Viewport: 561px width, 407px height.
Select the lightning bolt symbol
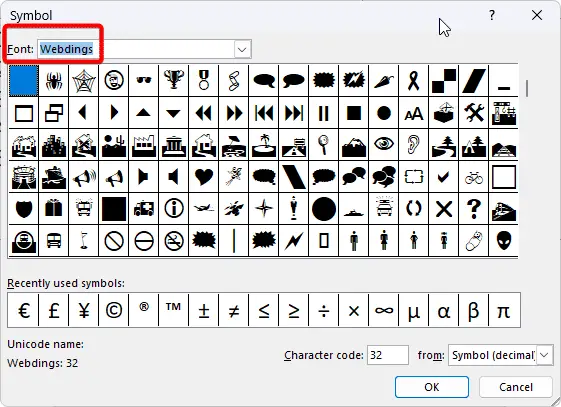(294, 241)
